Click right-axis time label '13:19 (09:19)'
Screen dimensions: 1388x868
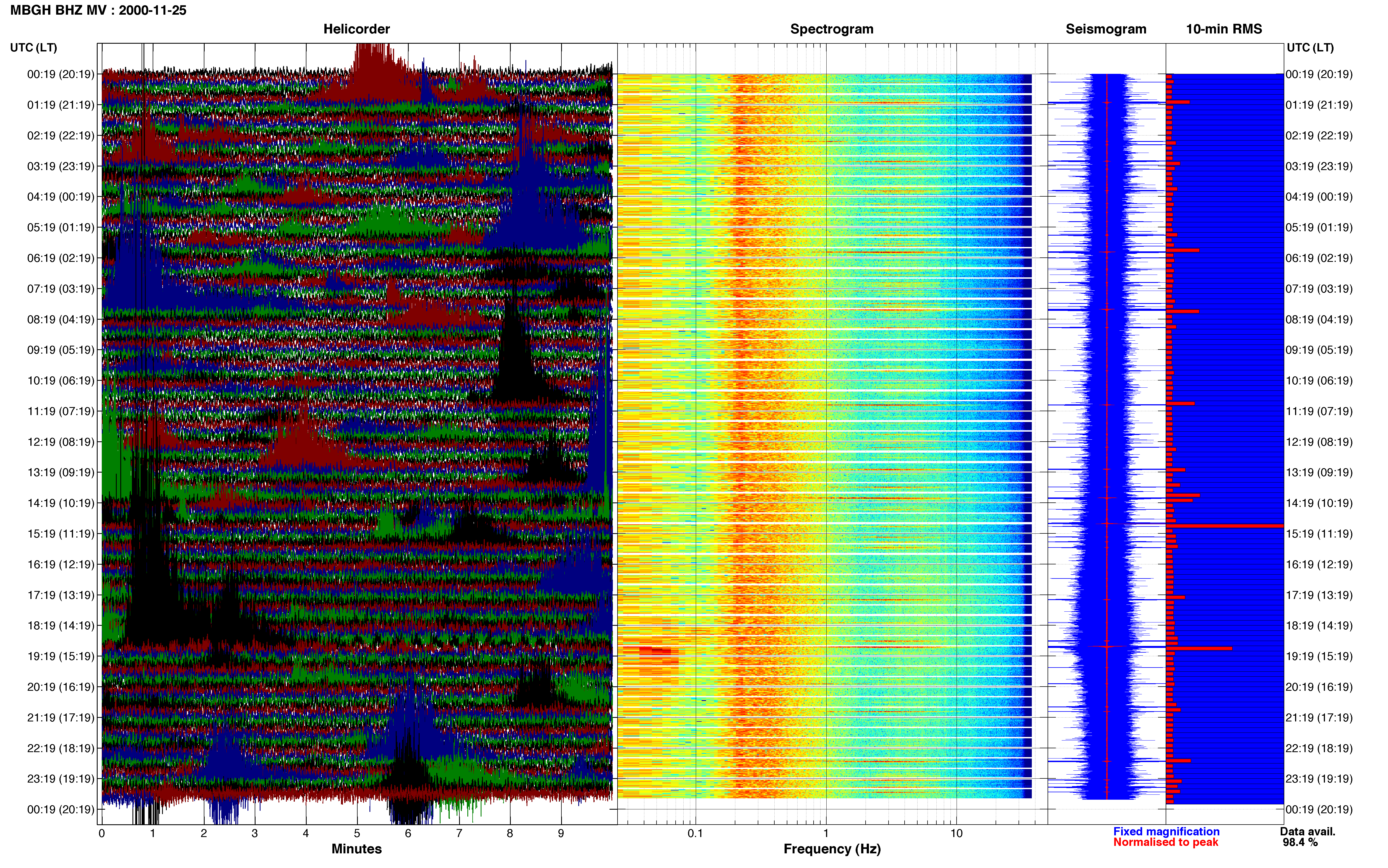pos(1319,473)
